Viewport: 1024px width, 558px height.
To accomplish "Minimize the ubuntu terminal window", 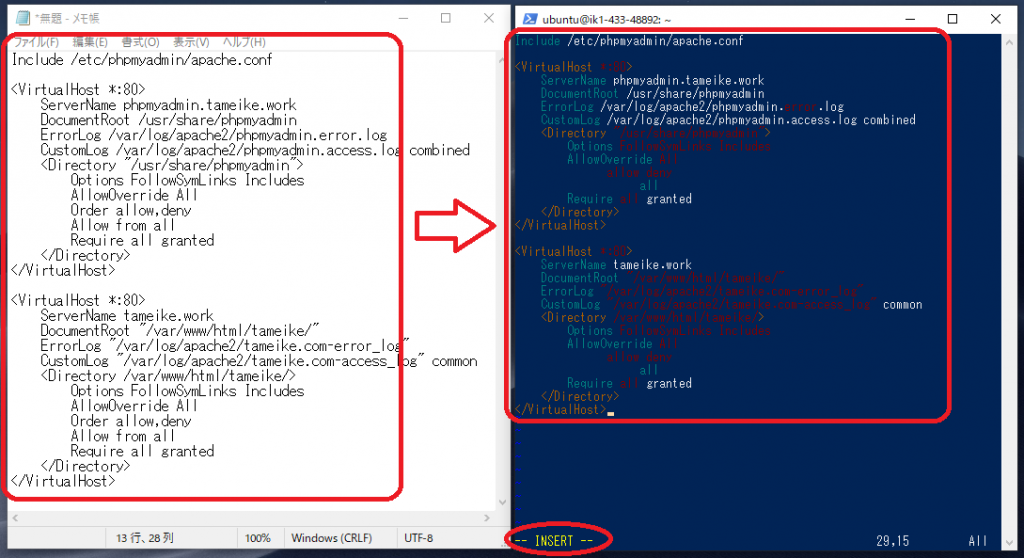I will click(x=907, y=19).
